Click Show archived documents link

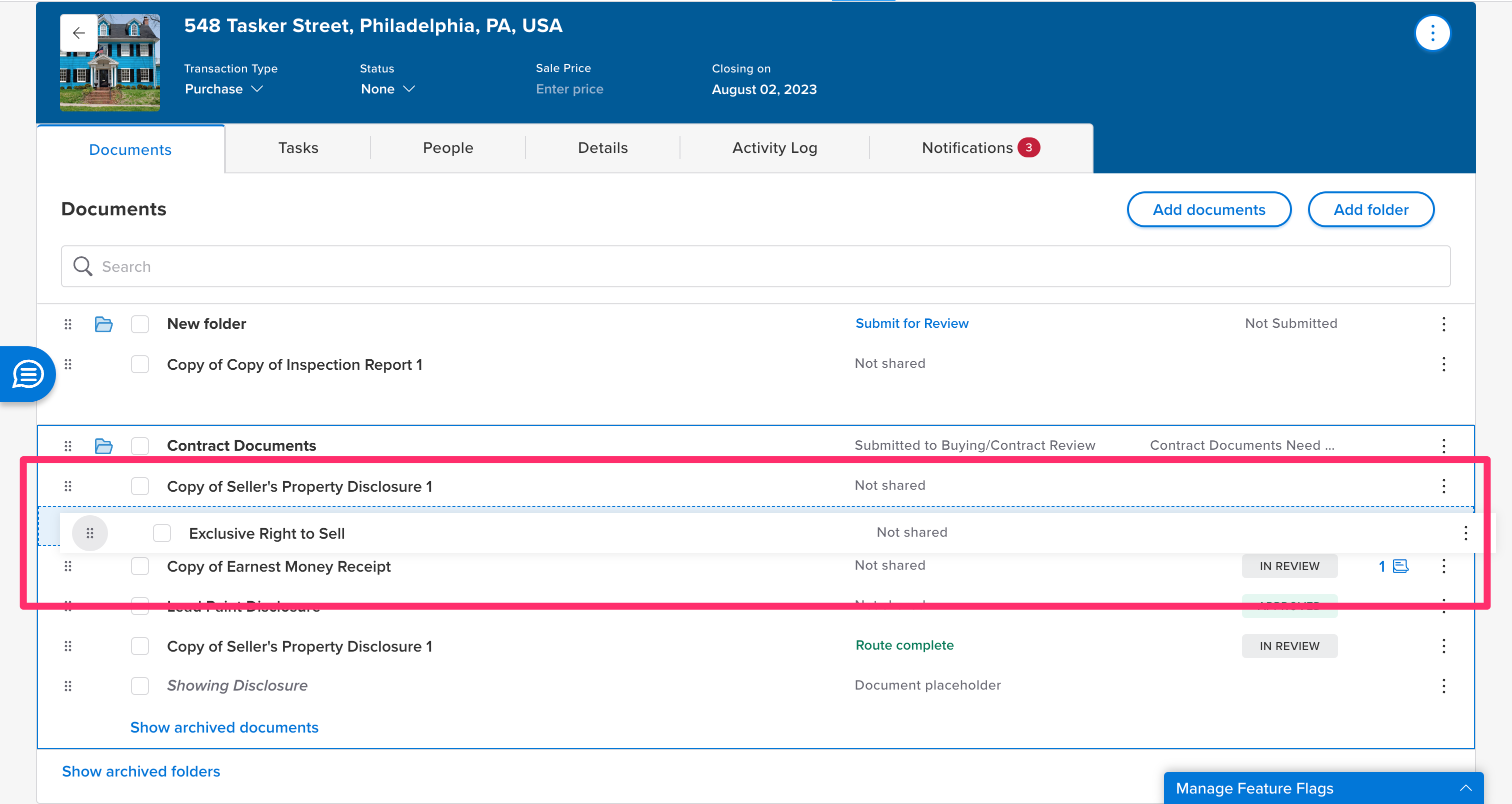click(x=224, y=727)
